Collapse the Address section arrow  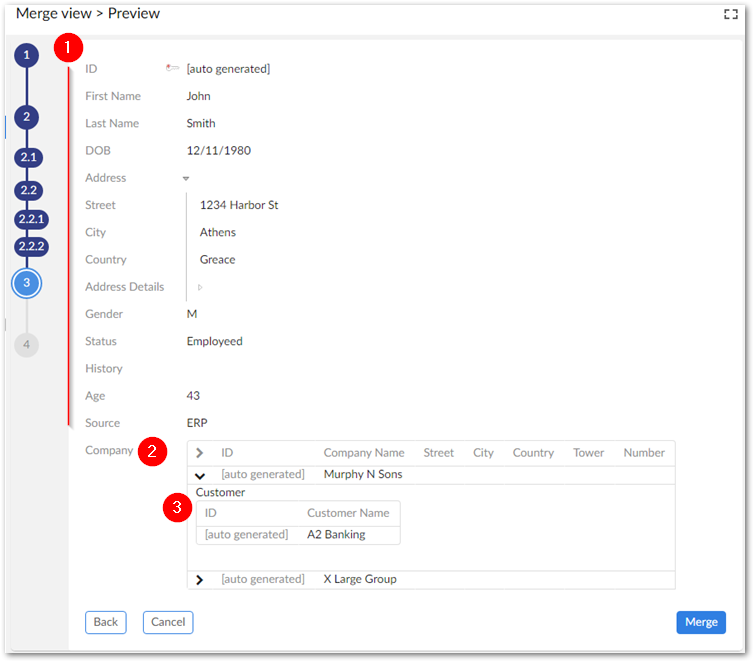[x=186, y=178]
